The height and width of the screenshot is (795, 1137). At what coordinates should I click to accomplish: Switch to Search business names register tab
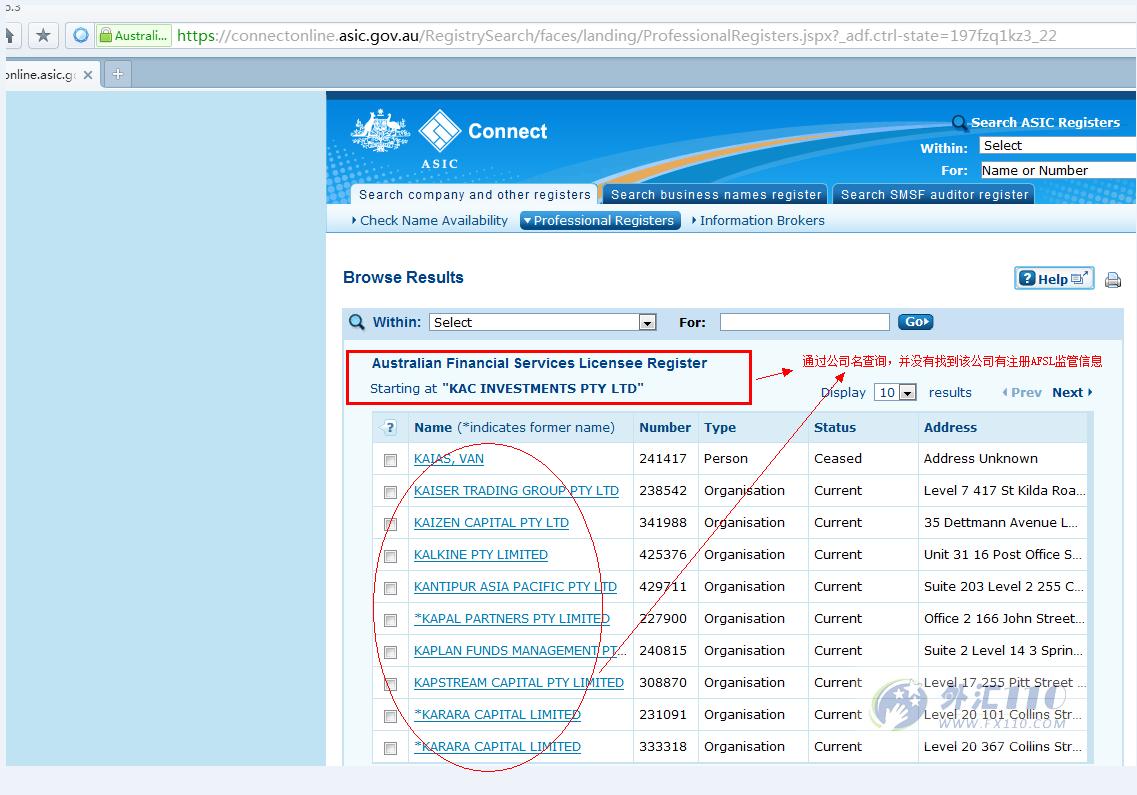[x=716, y=194]
